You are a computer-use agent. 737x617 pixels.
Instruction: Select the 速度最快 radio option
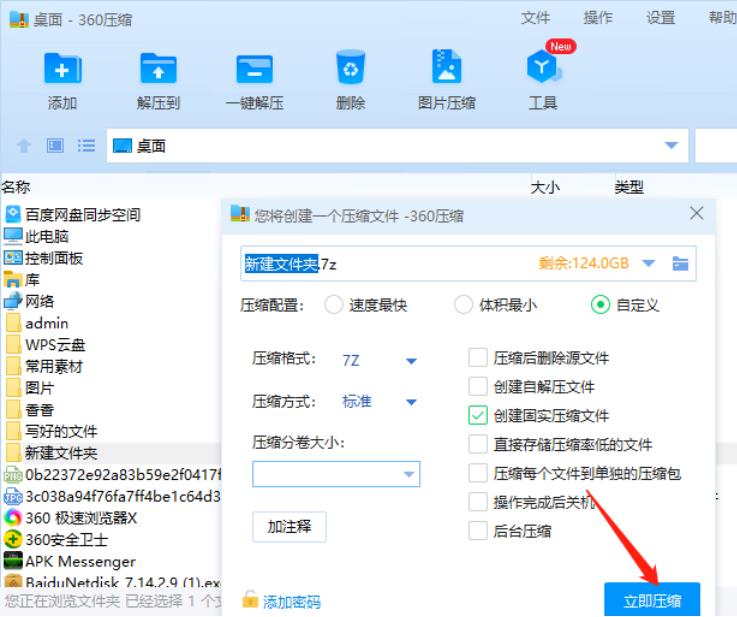pos(334,306)
